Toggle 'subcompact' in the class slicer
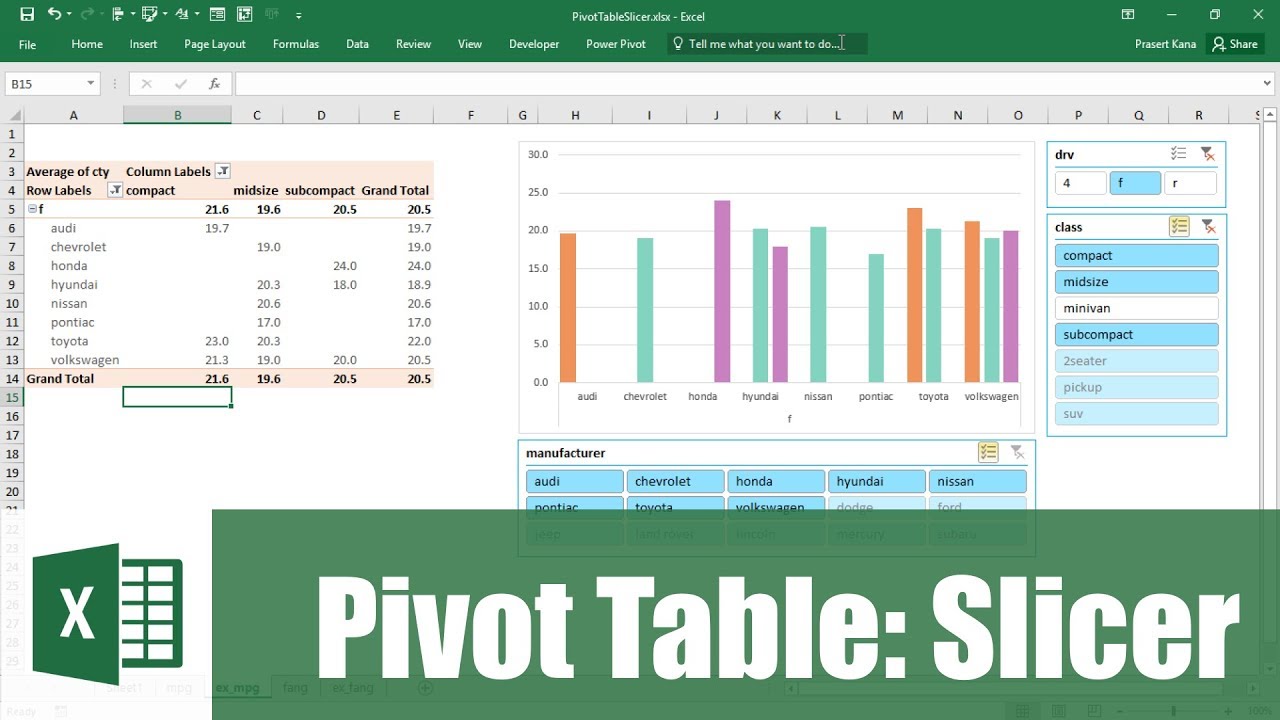 [x=1137, y=335]
